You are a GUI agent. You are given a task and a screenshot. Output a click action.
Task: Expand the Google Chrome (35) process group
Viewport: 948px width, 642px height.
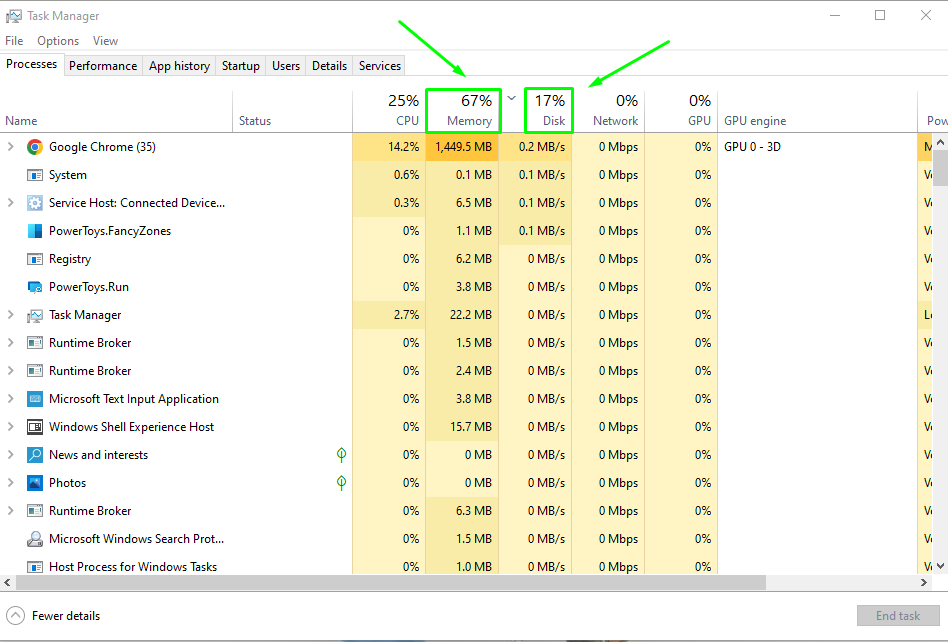point(10,147)
